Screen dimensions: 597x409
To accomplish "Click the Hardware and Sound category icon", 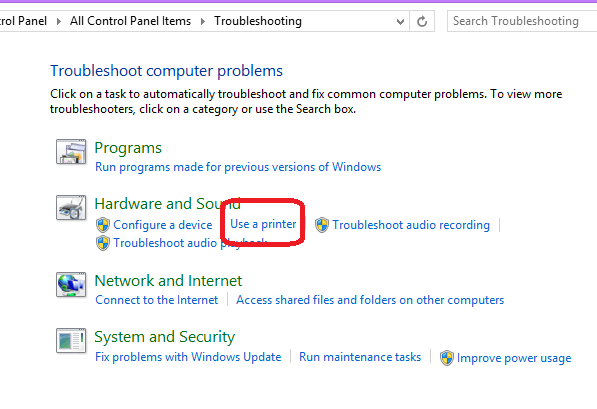I will click(71, 208).
